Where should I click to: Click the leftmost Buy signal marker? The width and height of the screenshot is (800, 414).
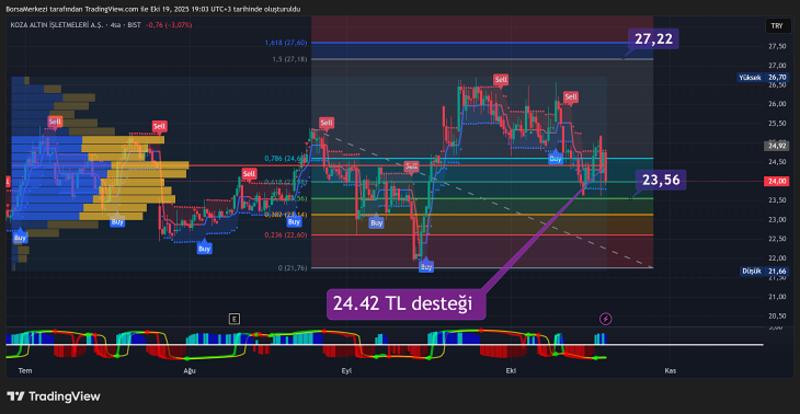tap(19, 237)
